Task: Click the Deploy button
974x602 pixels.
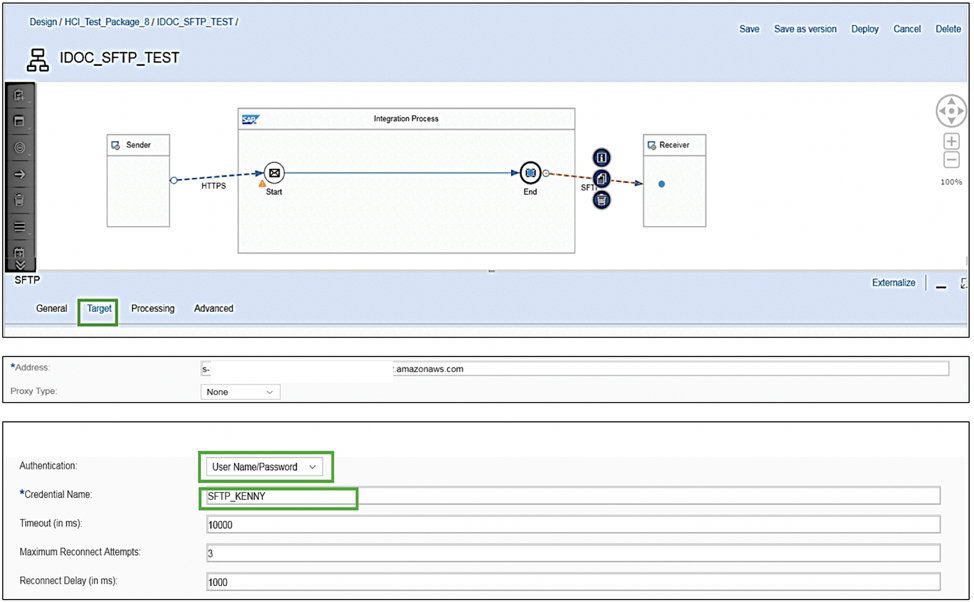Action: click(x=864, y=29)
